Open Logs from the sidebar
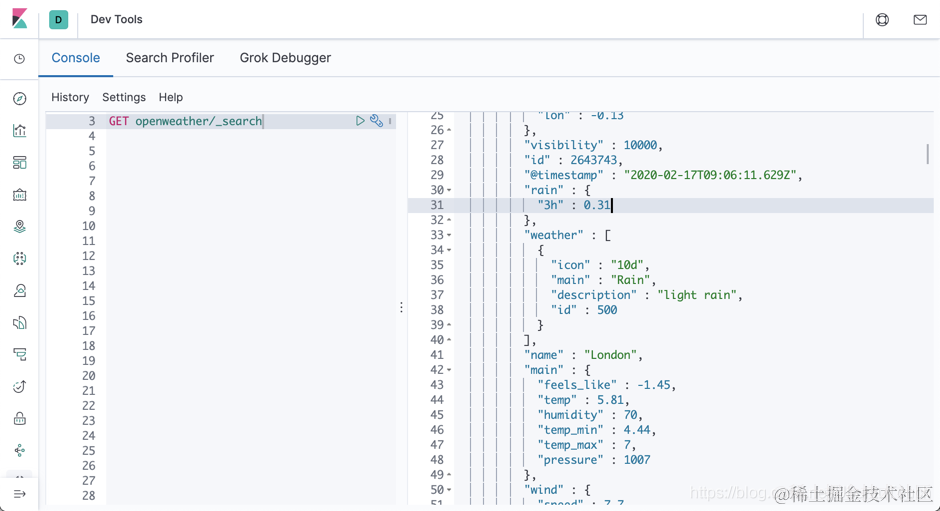This screenshot has height=511, width=940. (x=20, y=323)
